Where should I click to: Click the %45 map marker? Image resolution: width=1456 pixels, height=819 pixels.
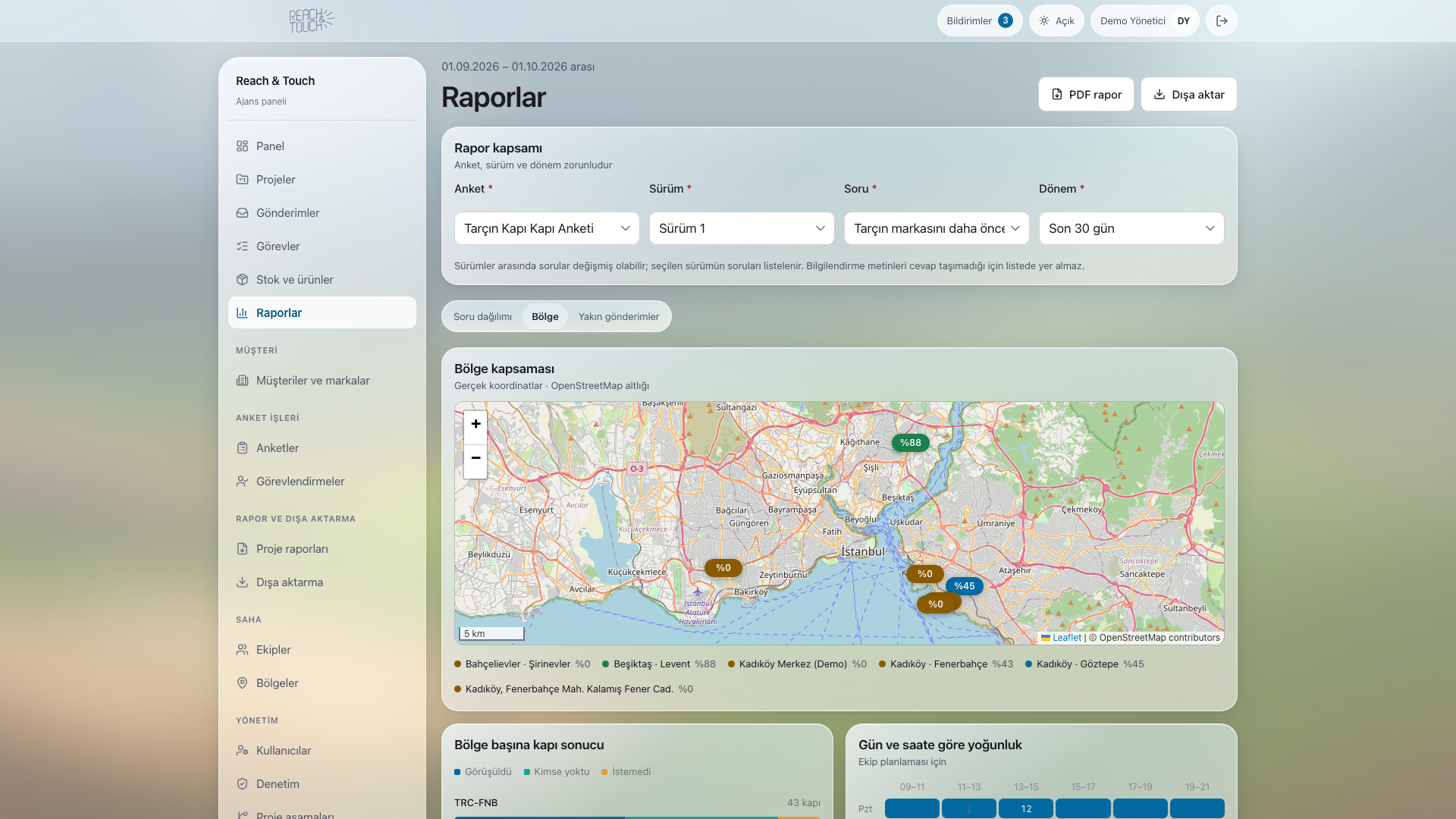click(x=964, y=586)
